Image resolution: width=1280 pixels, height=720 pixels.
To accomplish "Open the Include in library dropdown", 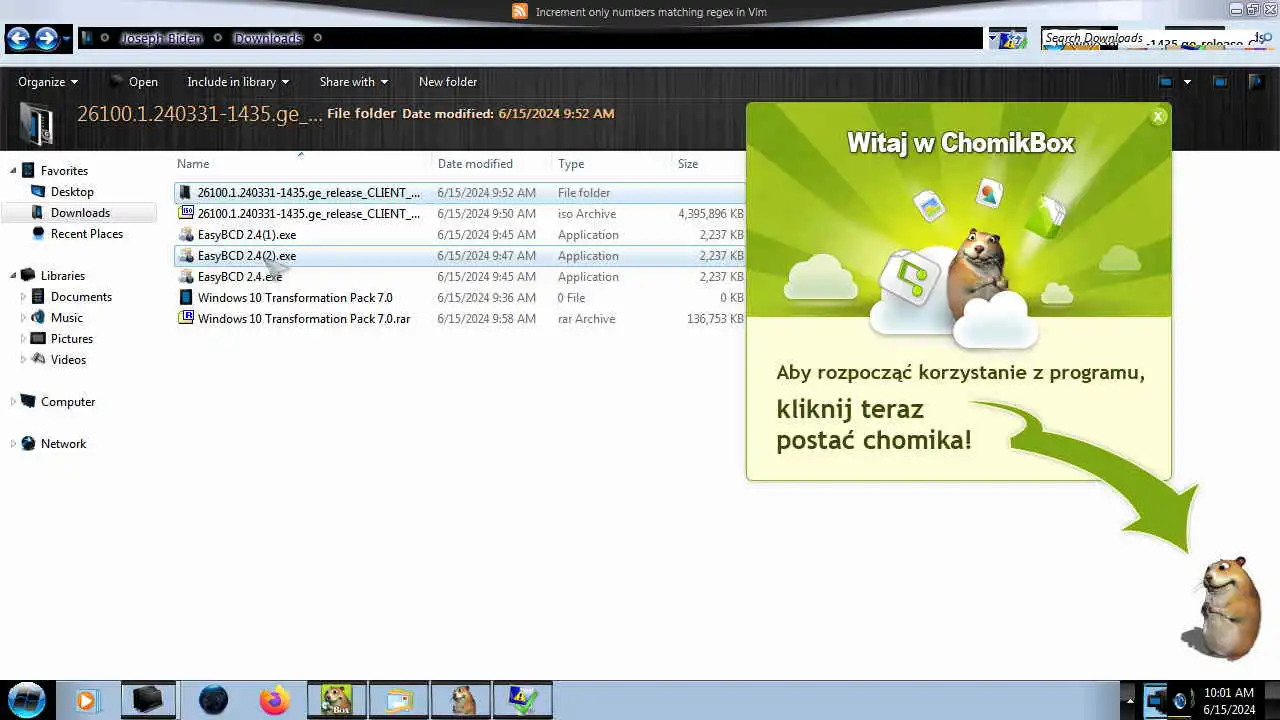I will click(238, 82).
